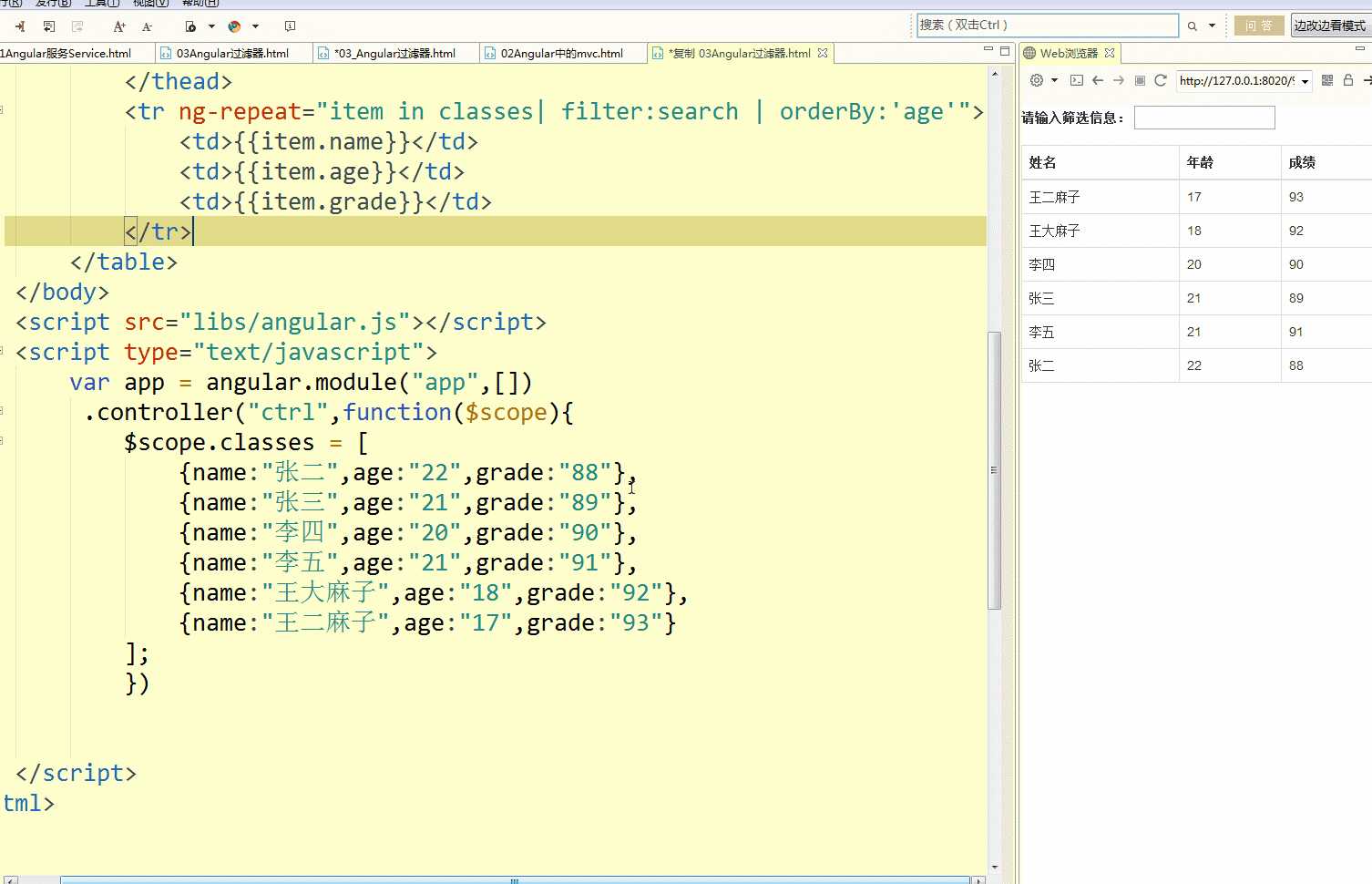This screenshot has height=884, width=1372.
Task: Minimize the editor pane
Action: [988, 50]
